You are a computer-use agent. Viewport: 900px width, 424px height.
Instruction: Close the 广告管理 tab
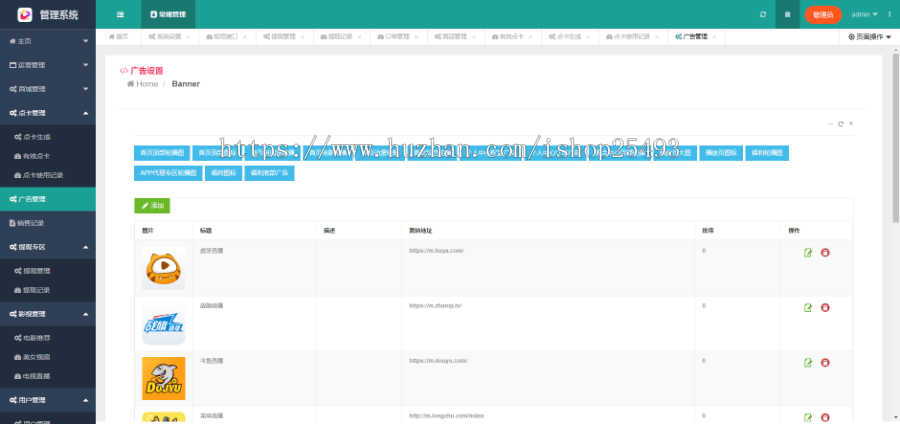click(714, 36)
